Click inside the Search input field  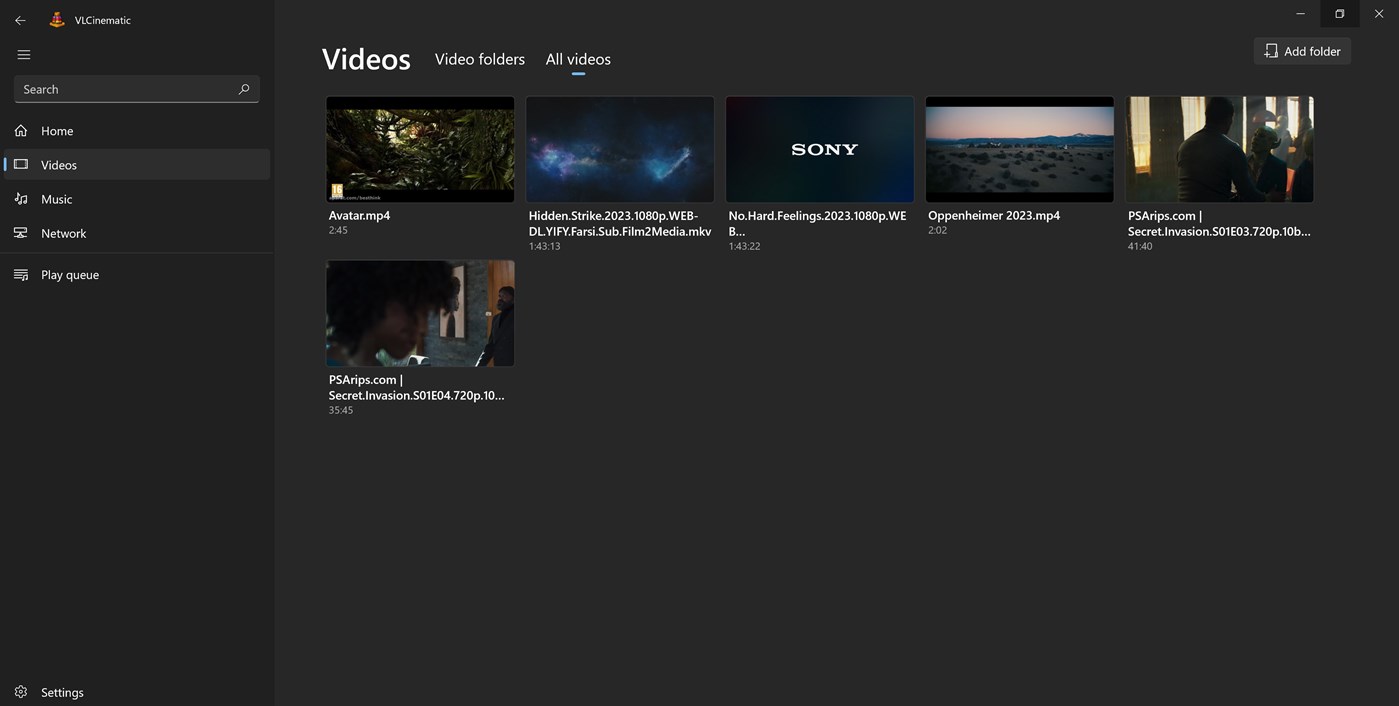tap(120, 89)
